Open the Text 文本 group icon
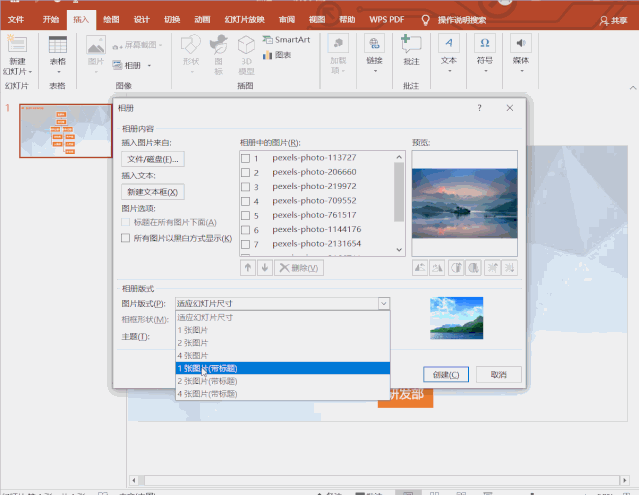 [x=448, y=43]
